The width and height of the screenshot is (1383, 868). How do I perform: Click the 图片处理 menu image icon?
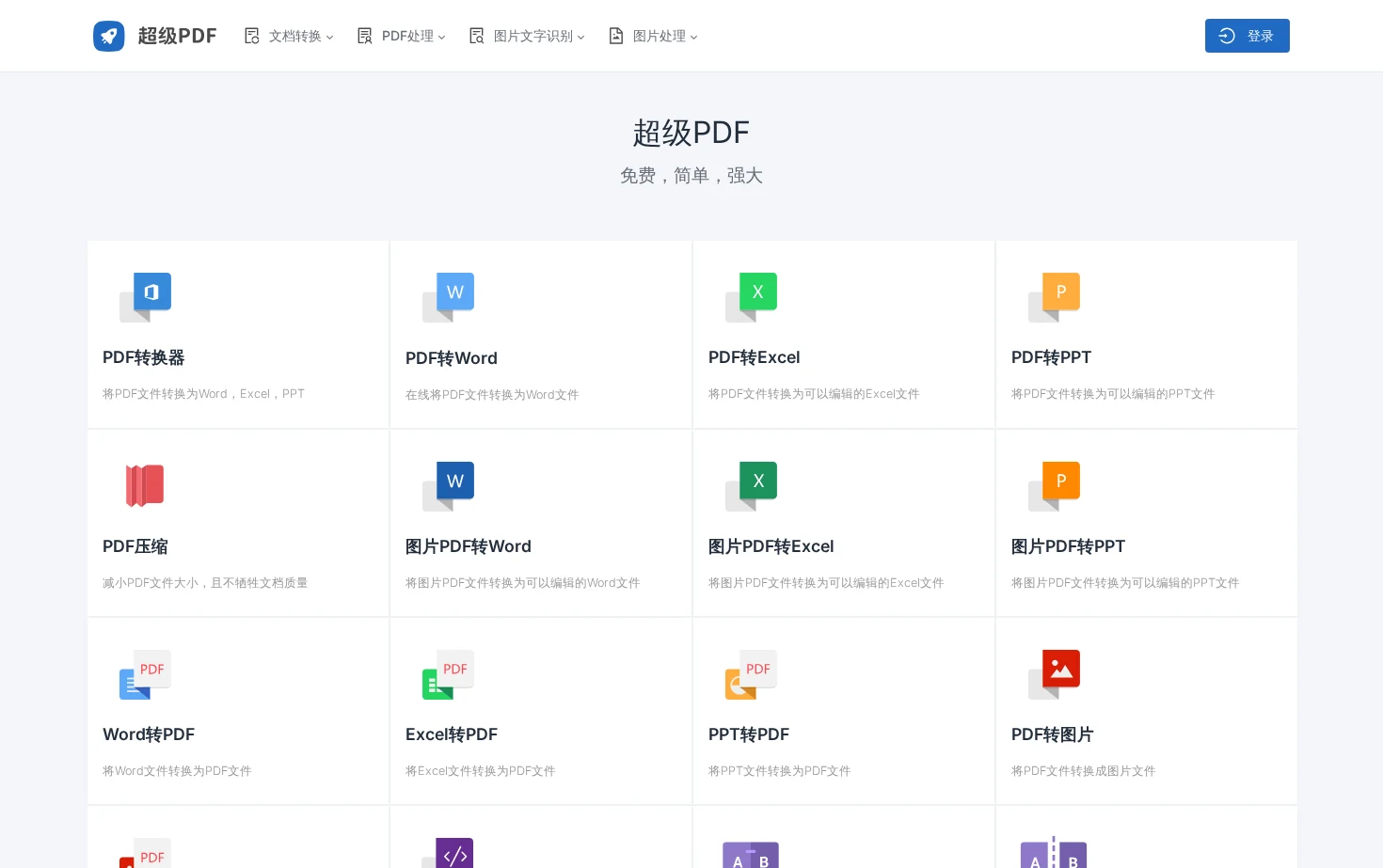pyautogui.click(x=616, y=36)
